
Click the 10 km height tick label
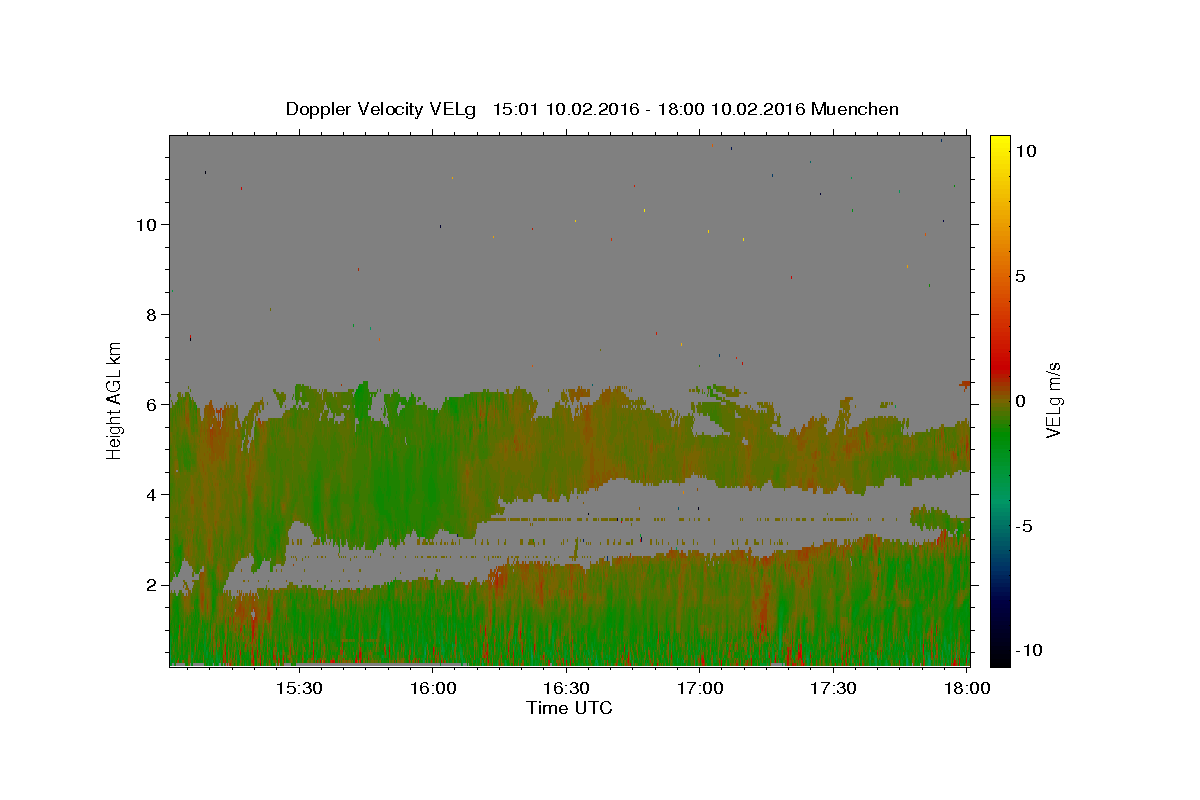[x=146, y=224]
